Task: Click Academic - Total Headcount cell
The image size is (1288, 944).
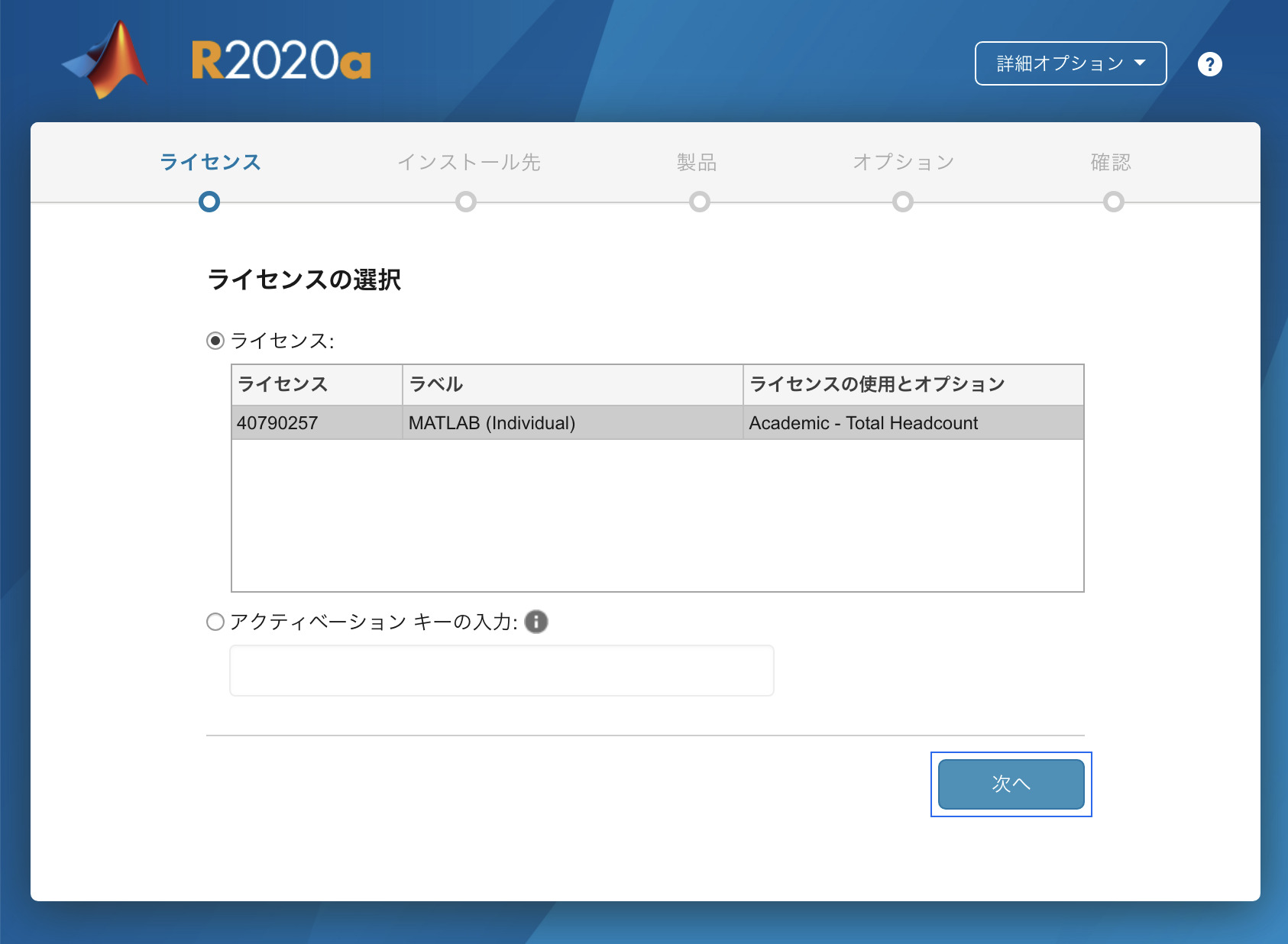Action: click(914, 422)
